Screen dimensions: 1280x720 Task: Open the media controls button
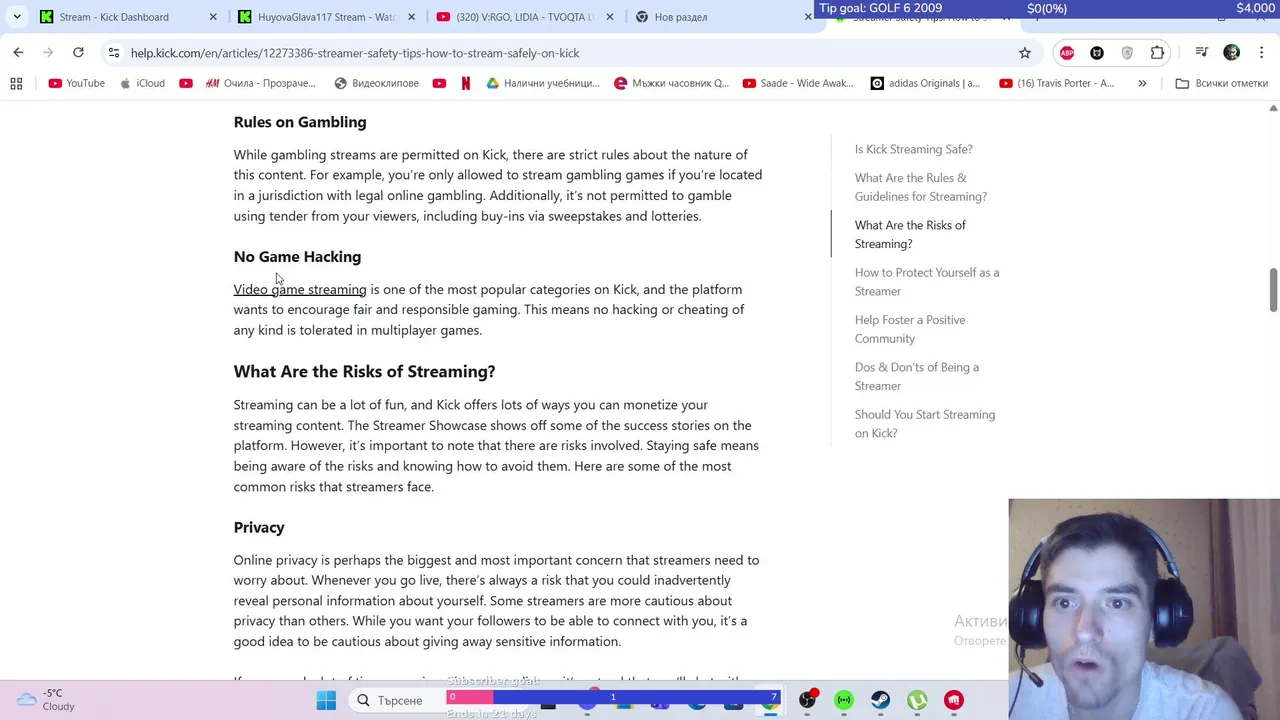[x=1202, y=53]
